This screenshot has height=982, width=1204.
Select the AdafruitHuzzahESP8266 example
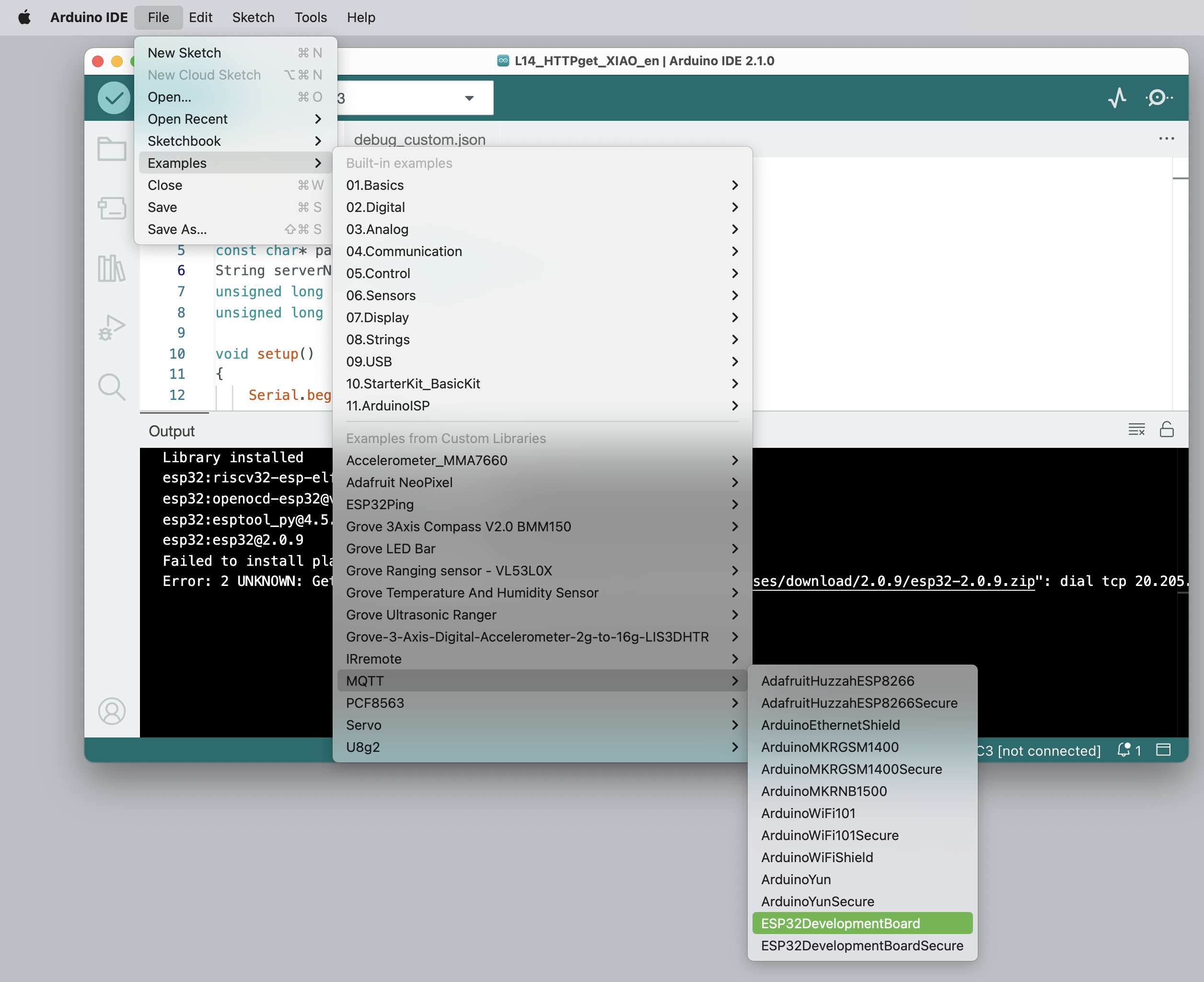pos(862,681)
